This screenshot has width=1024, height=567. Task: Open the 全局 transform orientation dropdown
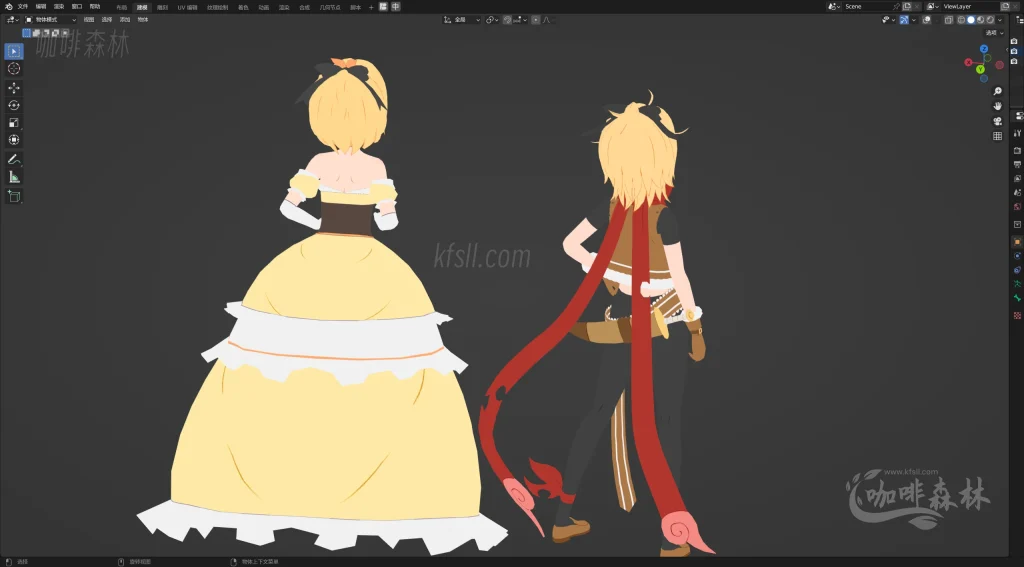(x=462, y=20)
